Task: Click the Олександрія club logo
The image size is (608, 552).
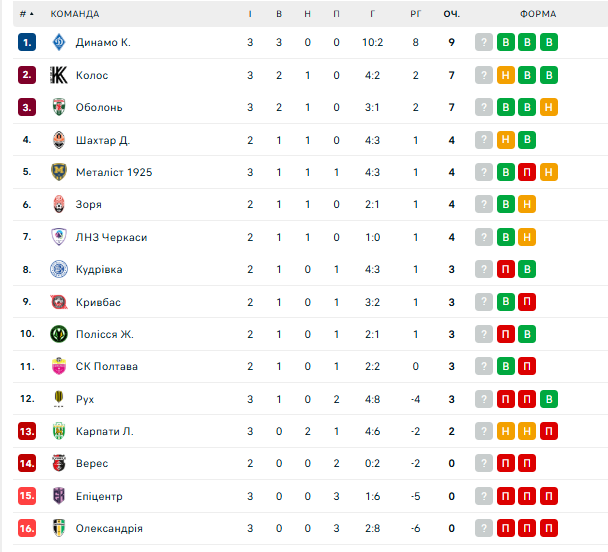Action: 58,528
